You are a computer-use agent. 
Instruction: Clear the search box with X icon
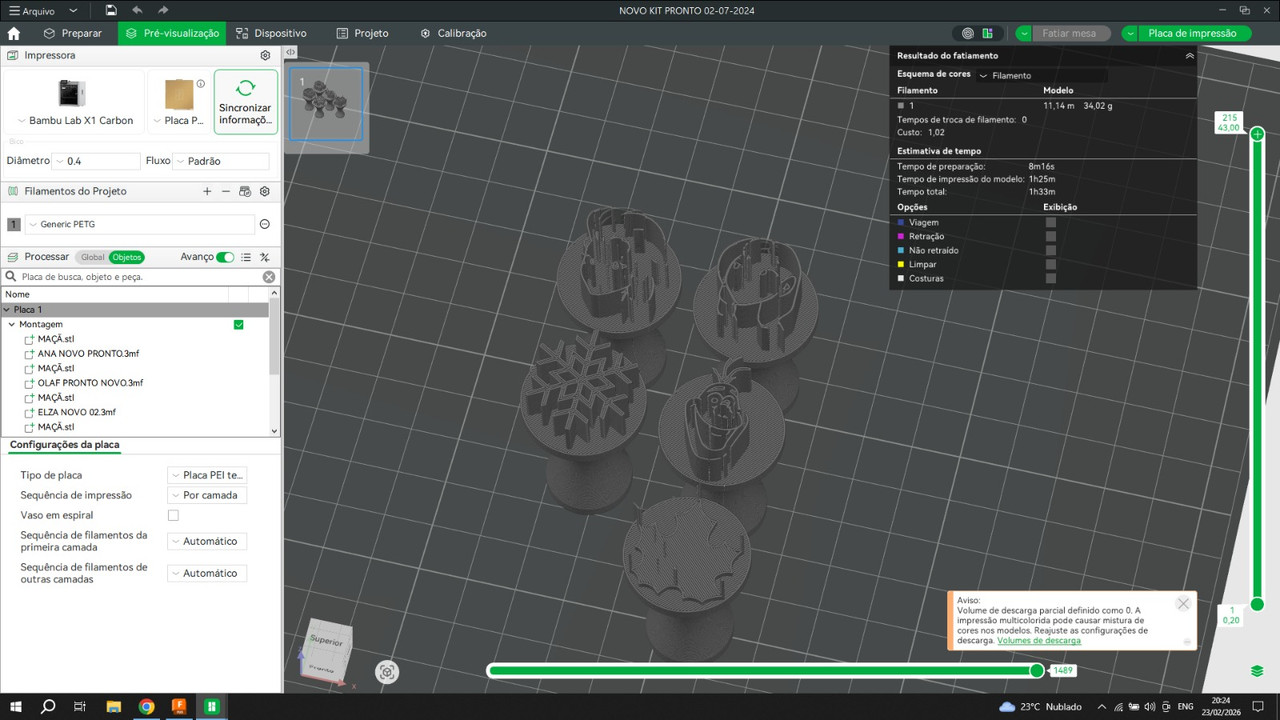point(269,277)
